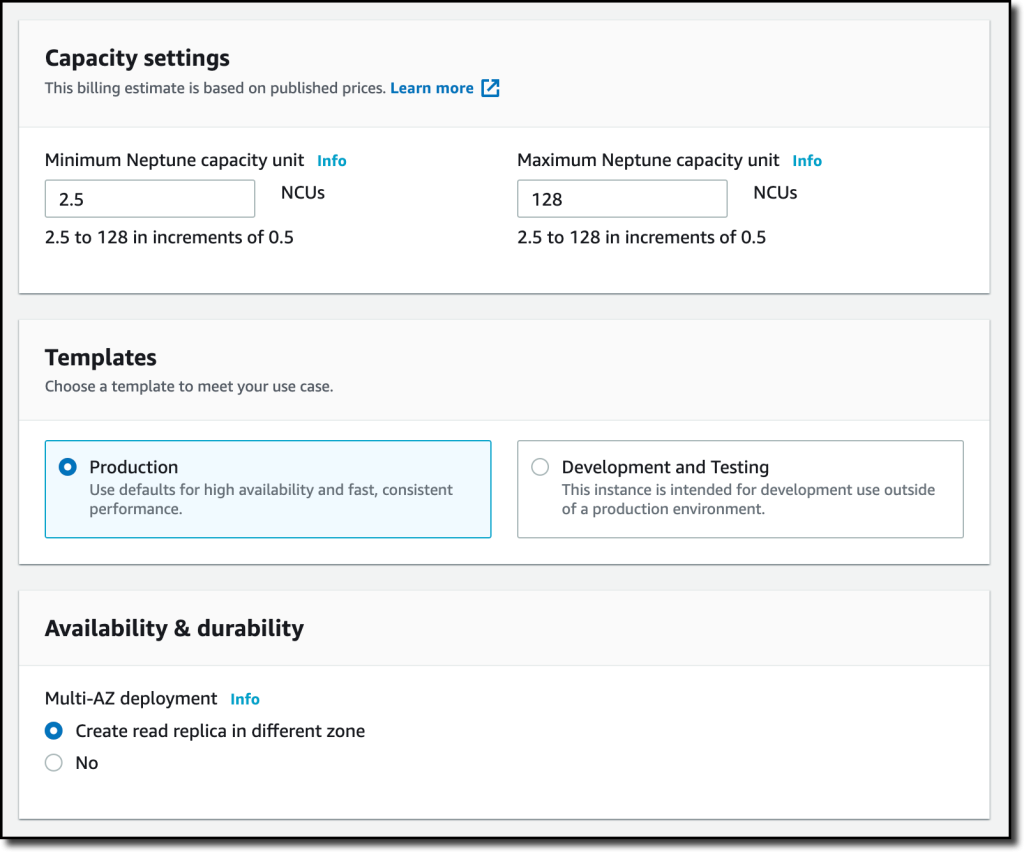Click the Multi-AZ deployment label text
The image size is (1024, 852).
click(131, 699)
